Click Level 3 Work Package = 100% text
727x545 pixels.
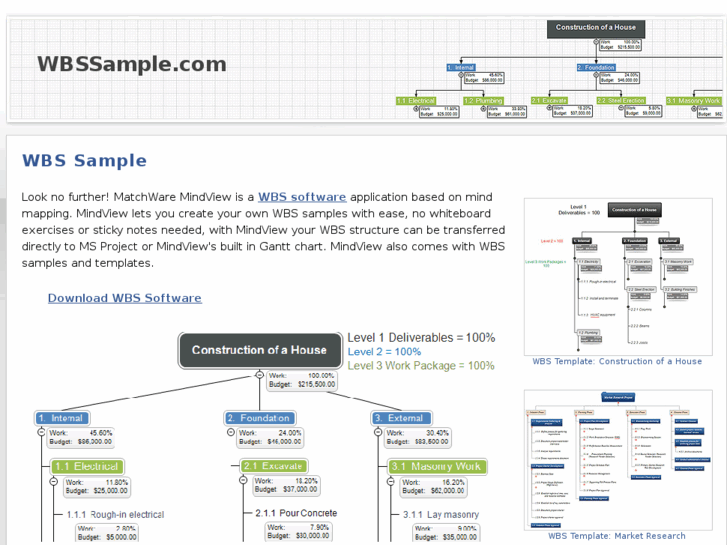tap(421, 365)
